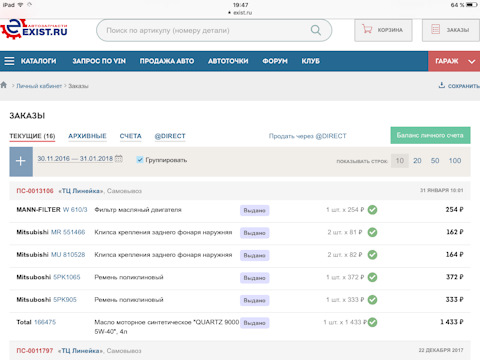The width and height of the screenshot is (480, 360).
Task: Tap the Wi-Fi status icon
Action: tap(21, 5)
